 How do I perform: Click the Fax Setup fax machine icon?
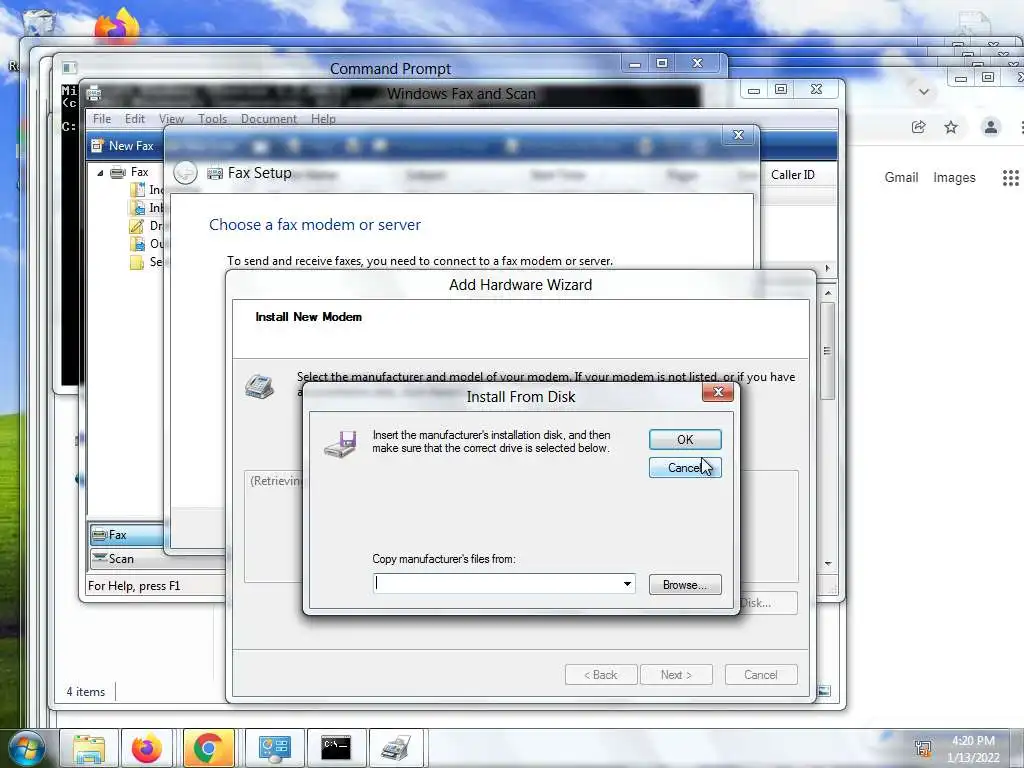[x=215, y=173]
